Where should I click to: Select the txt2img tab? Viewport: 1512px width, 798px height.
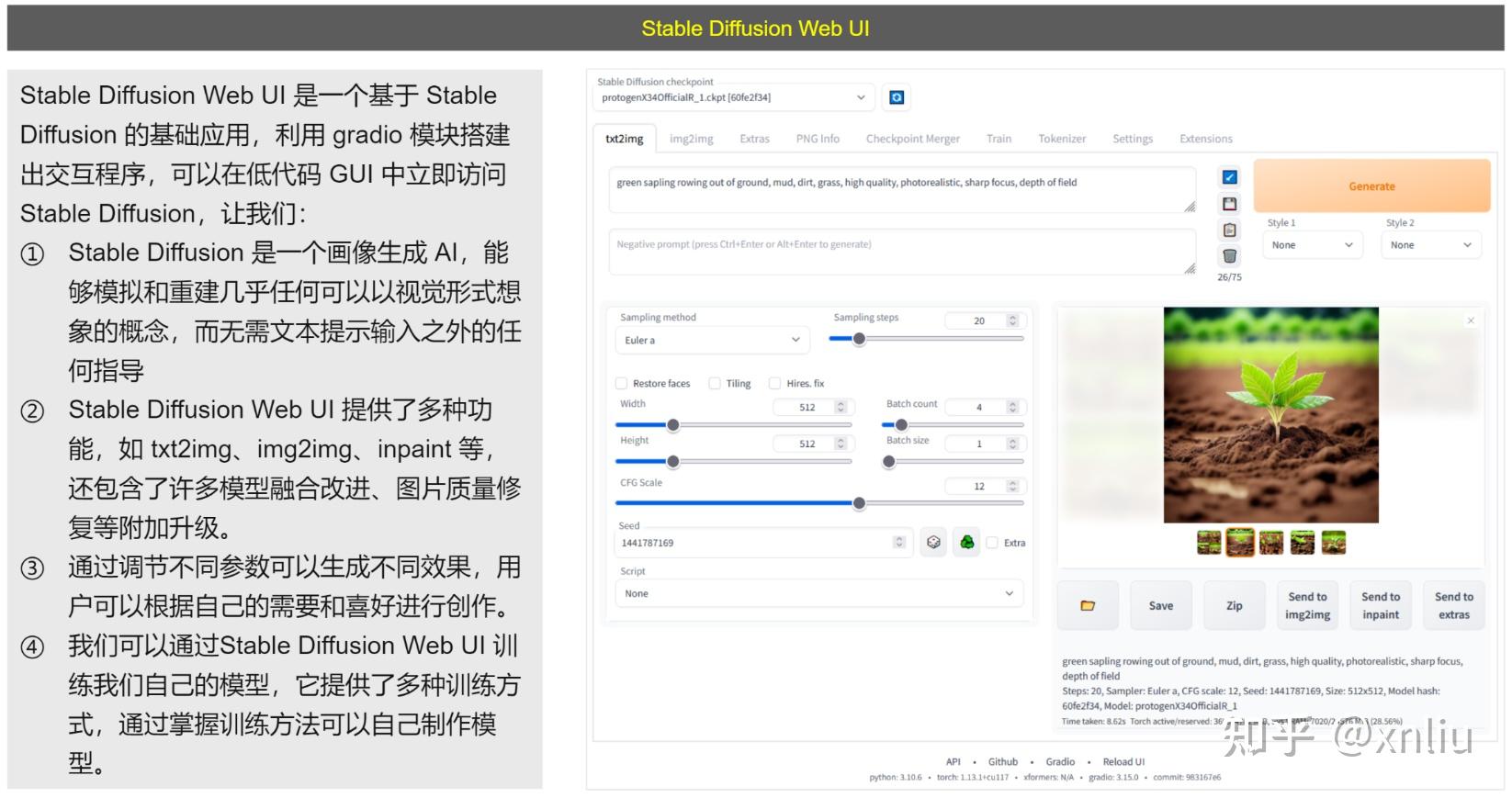pos(625,139)
